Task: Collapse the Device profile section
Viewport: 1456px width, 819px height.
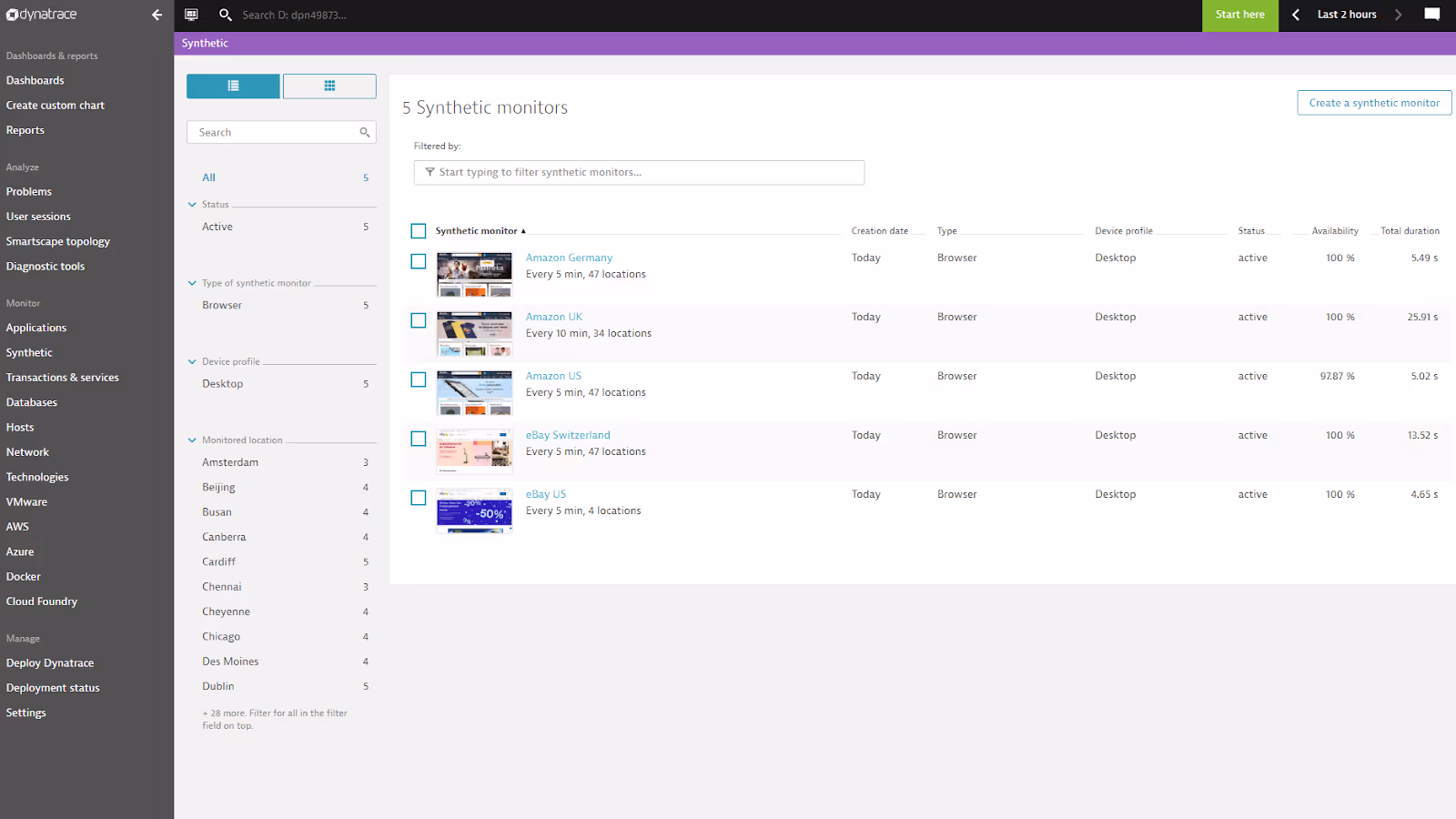Action: tap(192, 361)
